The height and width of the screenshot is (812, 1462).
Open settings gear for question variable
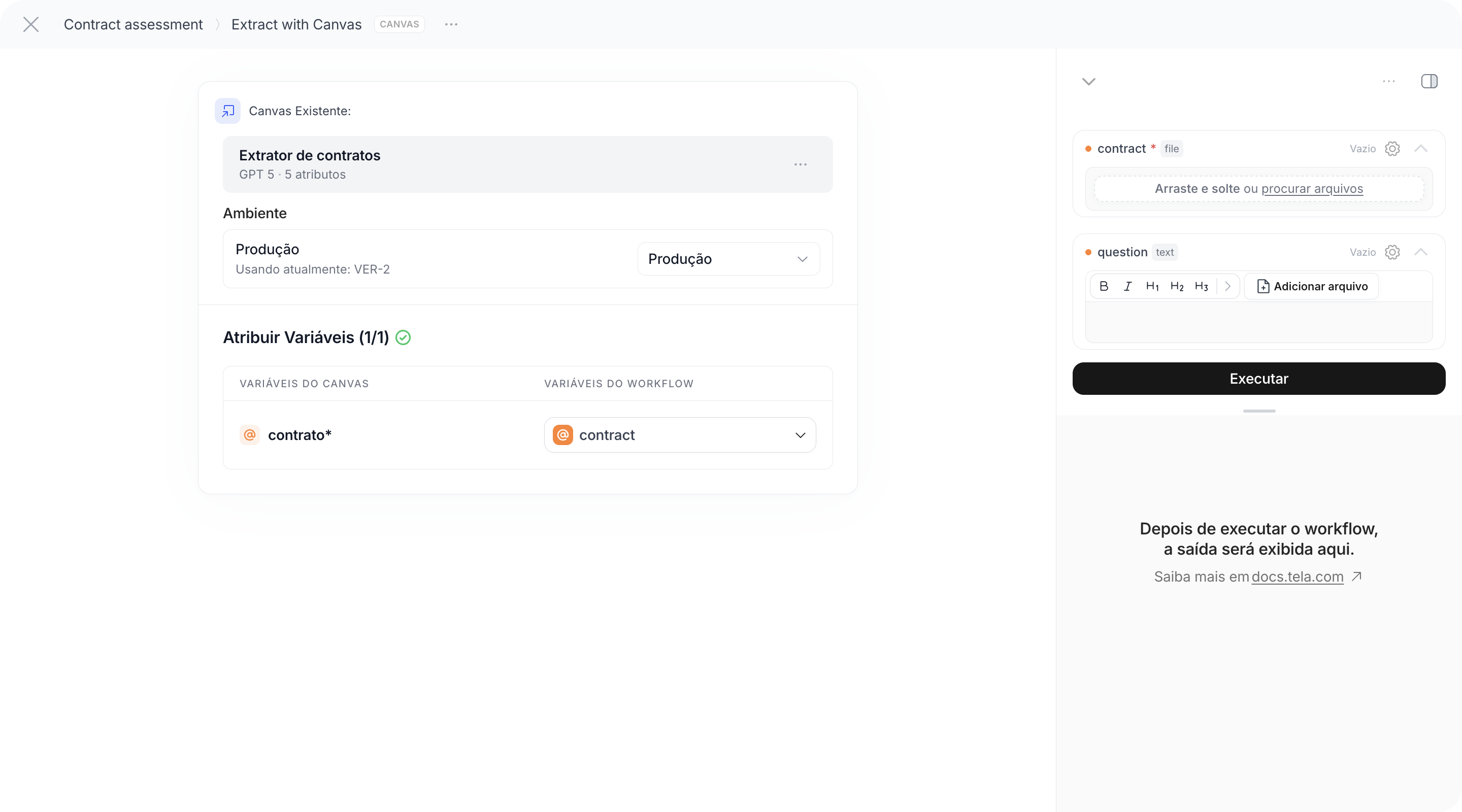[1392, 252]
